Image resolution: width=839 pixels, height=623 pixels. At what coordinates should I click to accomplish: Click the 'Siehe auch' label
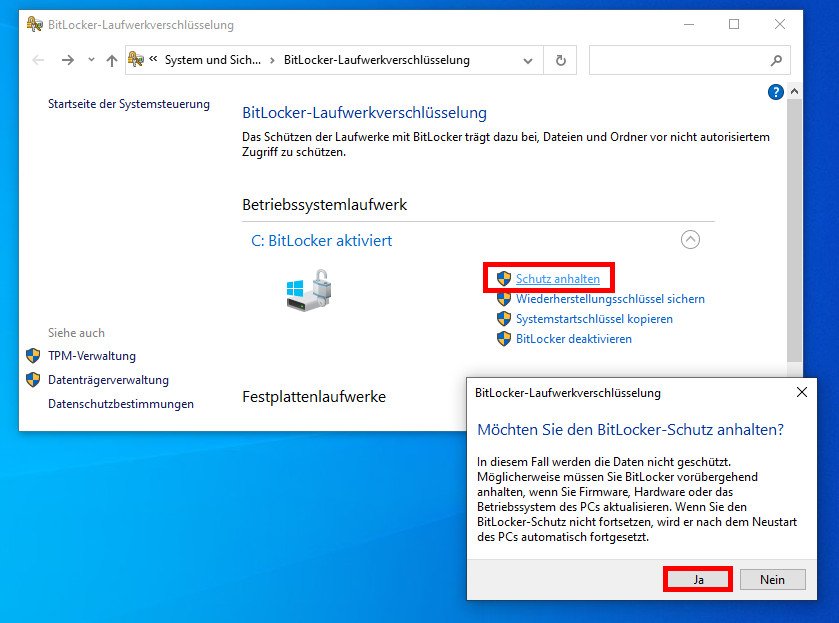tap(77, 333)
